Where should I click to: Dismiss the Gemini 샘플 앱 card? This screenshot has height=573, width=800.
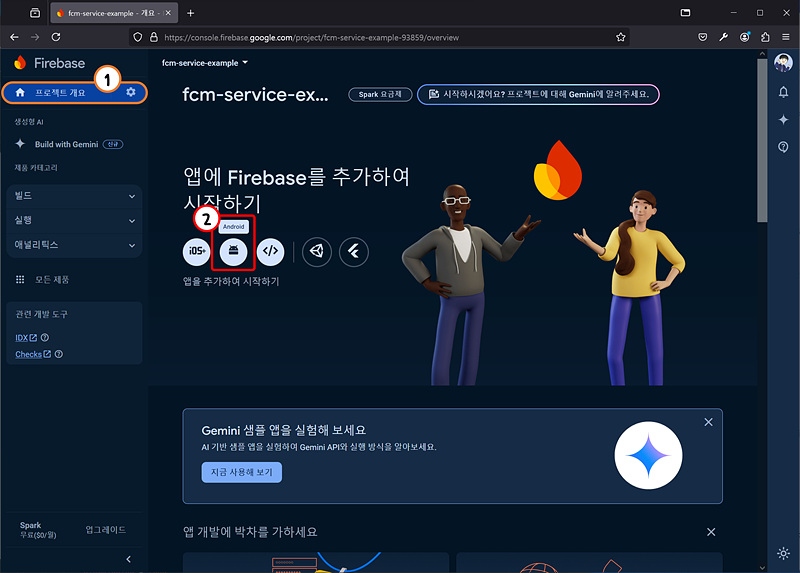click(708, 422)
